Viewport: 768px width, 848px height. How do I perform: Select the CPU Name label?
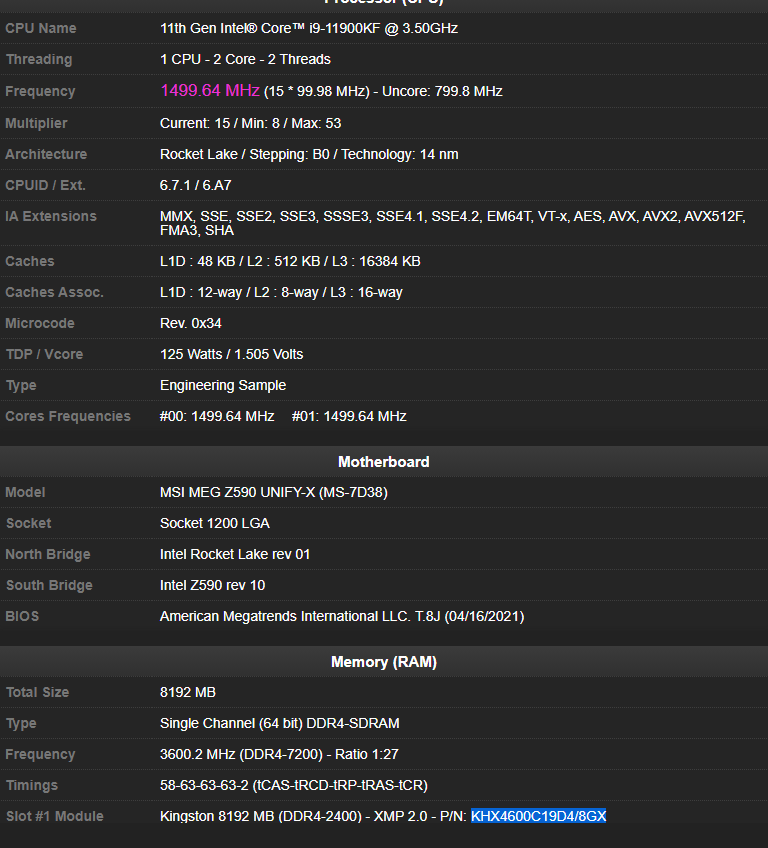41,28
